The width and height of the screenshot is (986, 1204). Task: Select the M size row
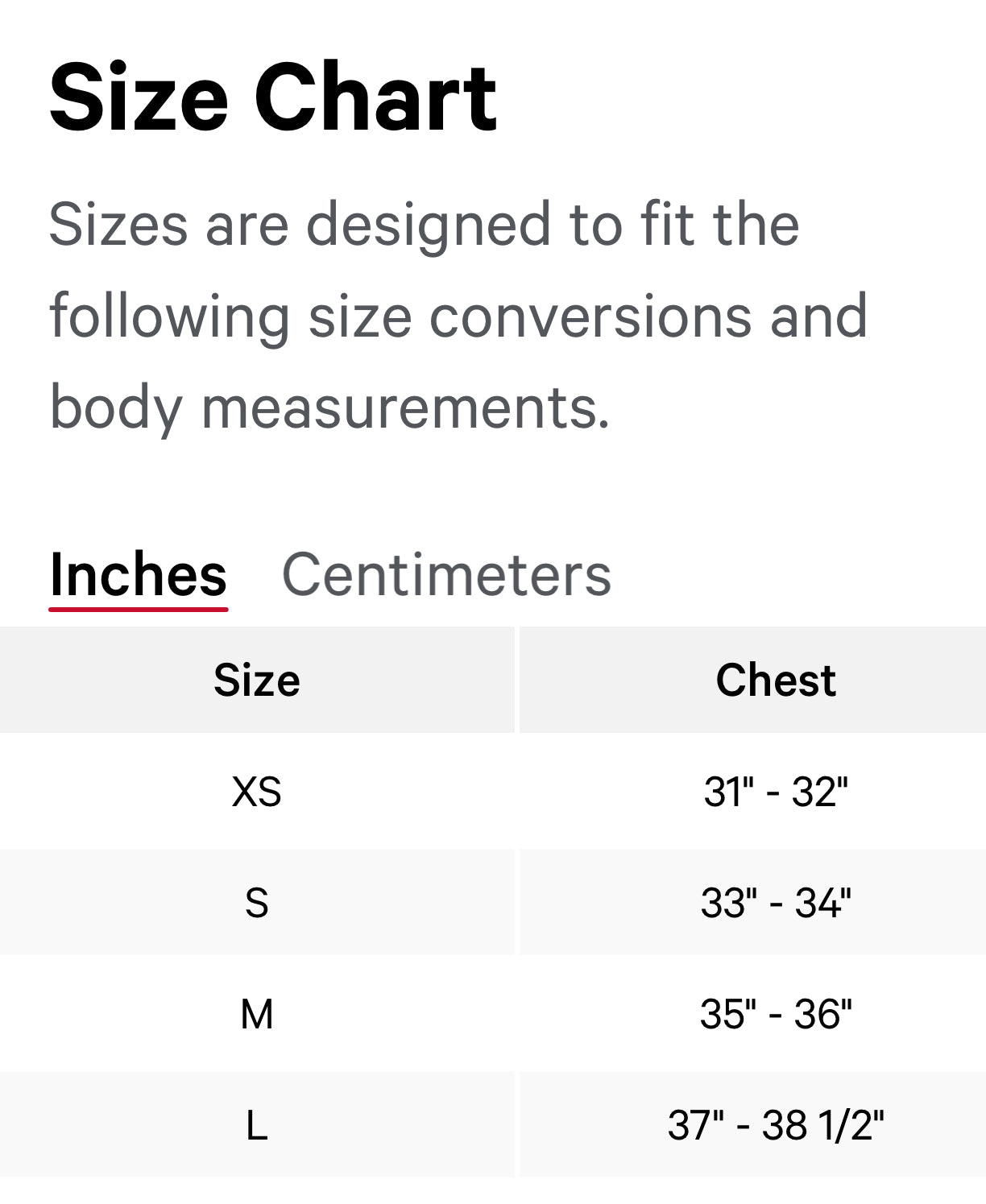pos(255,1015)
